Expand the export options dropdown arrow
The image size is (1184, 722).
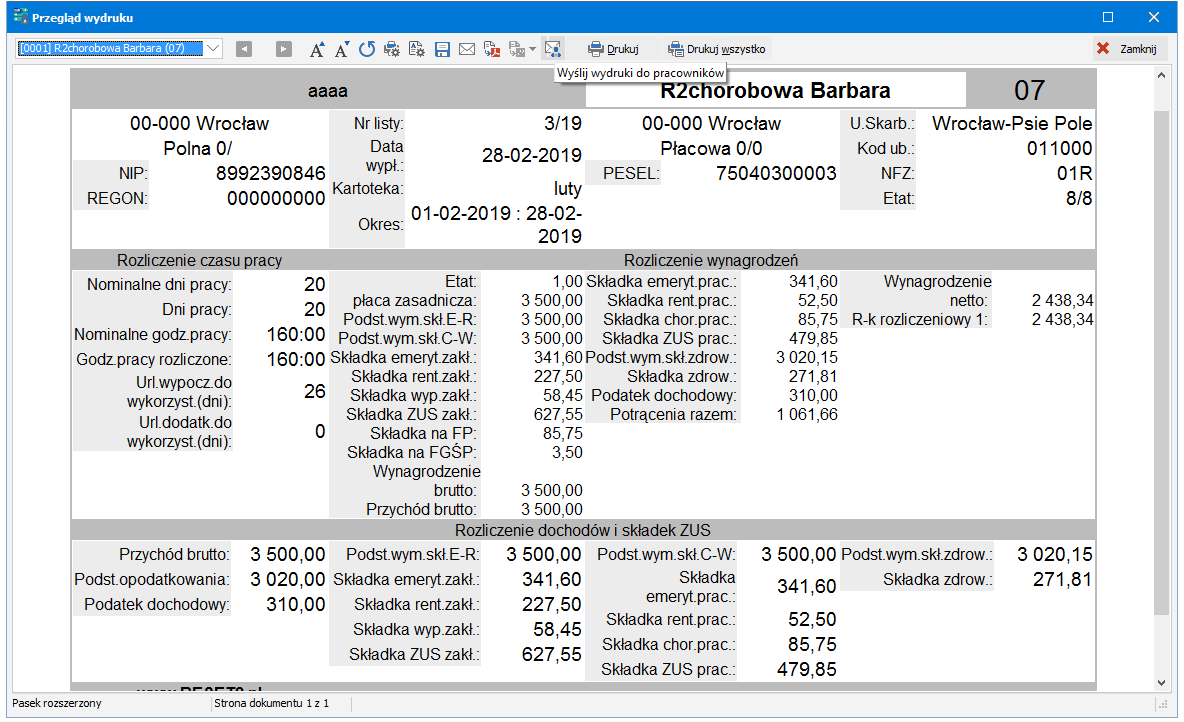click(533, 48)
